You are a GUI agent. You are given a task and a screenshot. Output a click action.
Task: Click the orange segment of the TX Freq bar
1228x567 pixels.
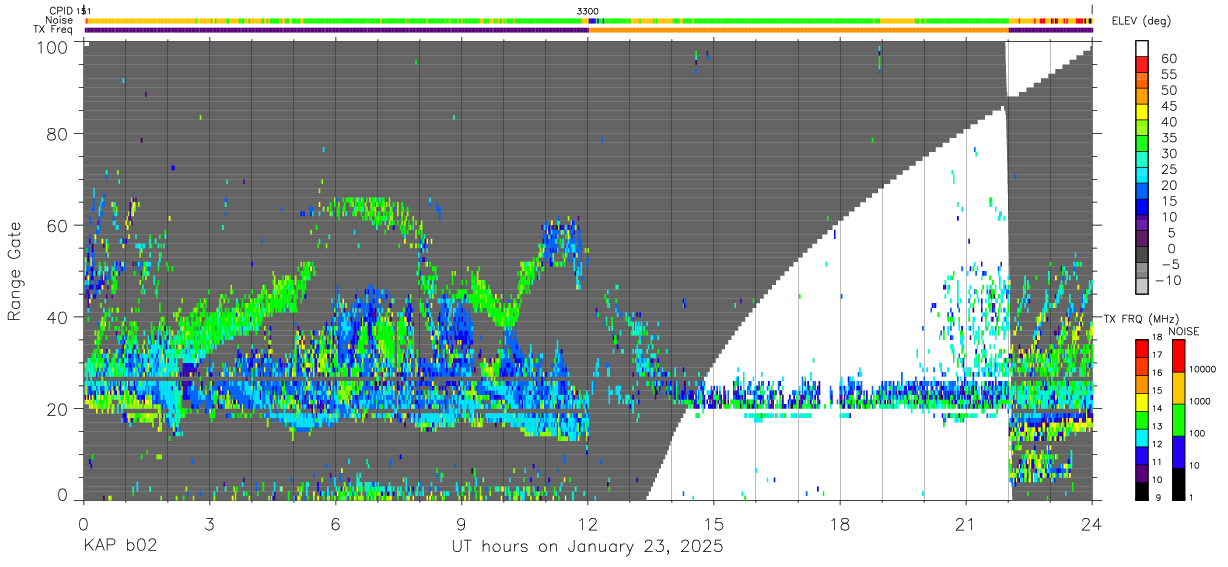click(x=798, y=30)
